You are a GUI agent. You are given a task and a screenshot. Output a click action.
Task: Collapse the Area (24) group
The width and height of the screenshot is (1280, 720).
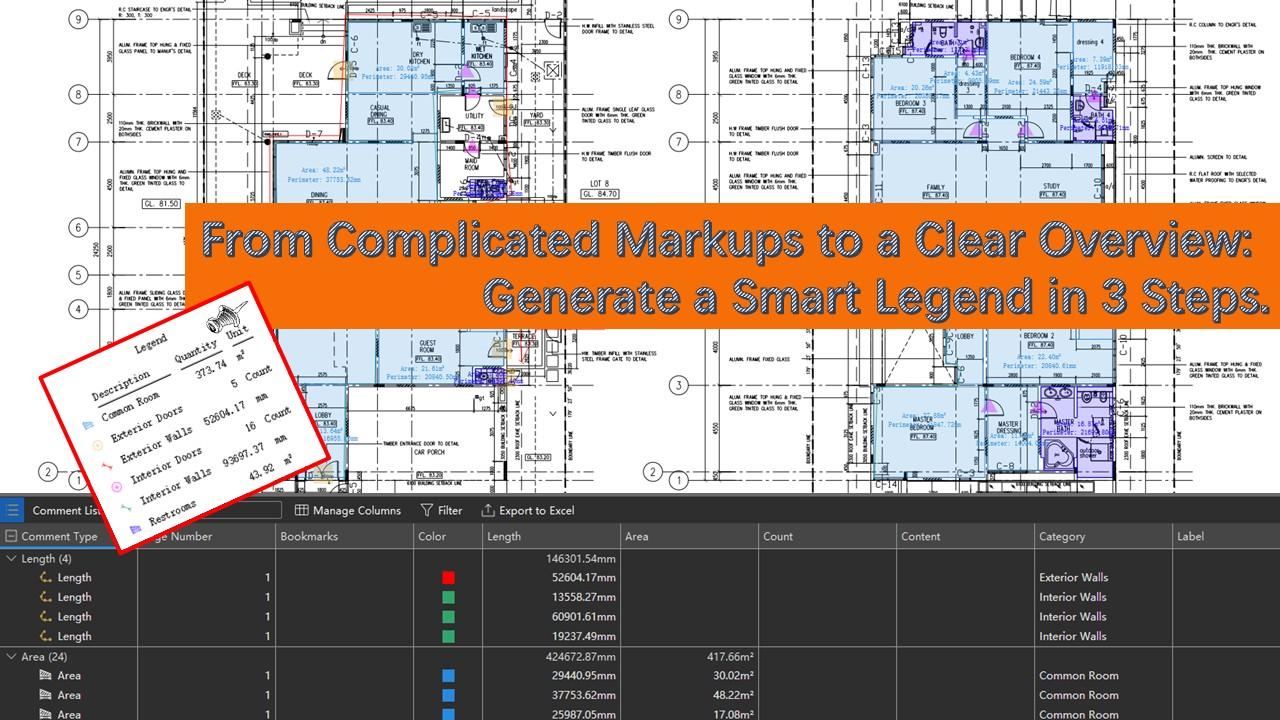(12, 657)
